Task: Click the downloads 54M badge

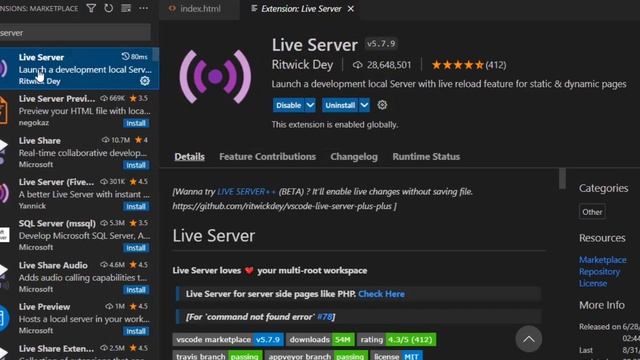Action: [320, 340]
